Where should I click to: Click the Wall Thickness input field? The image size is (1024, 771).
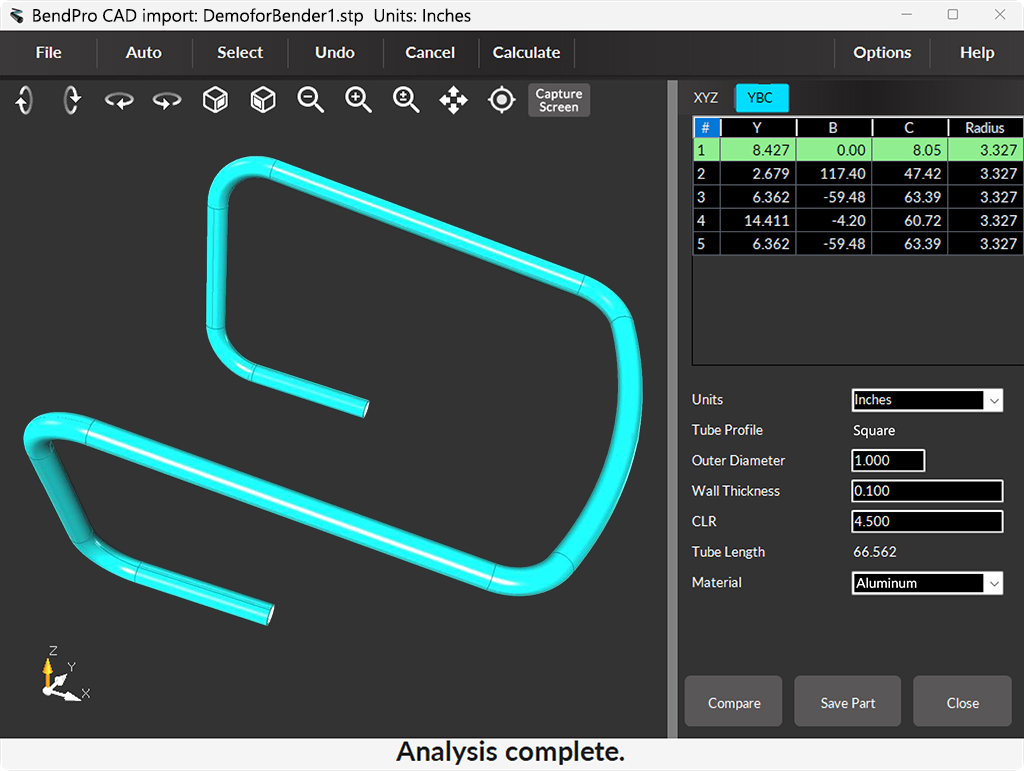[x=927, y=491]
